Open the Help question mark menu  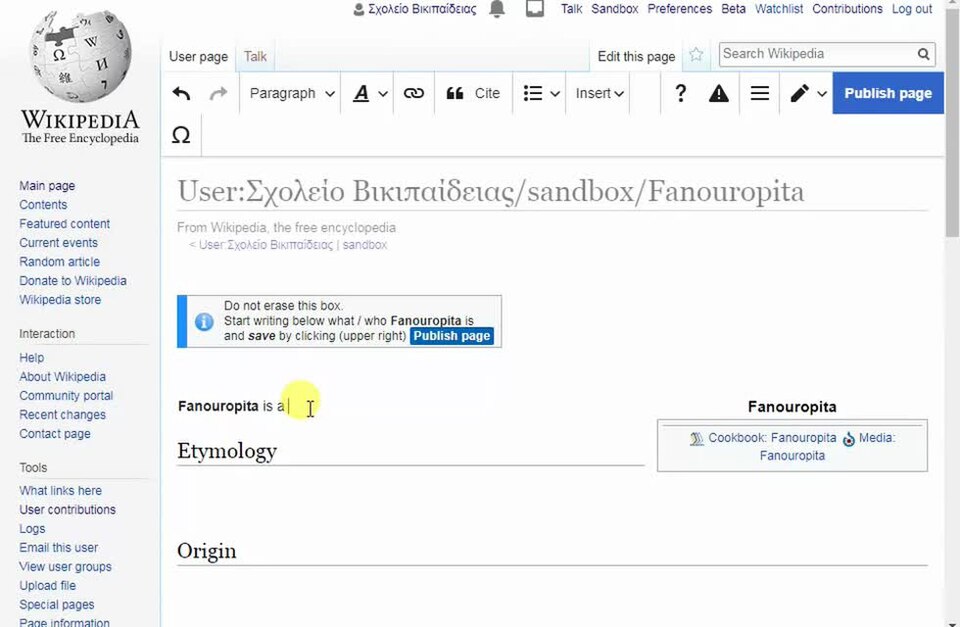680,94
